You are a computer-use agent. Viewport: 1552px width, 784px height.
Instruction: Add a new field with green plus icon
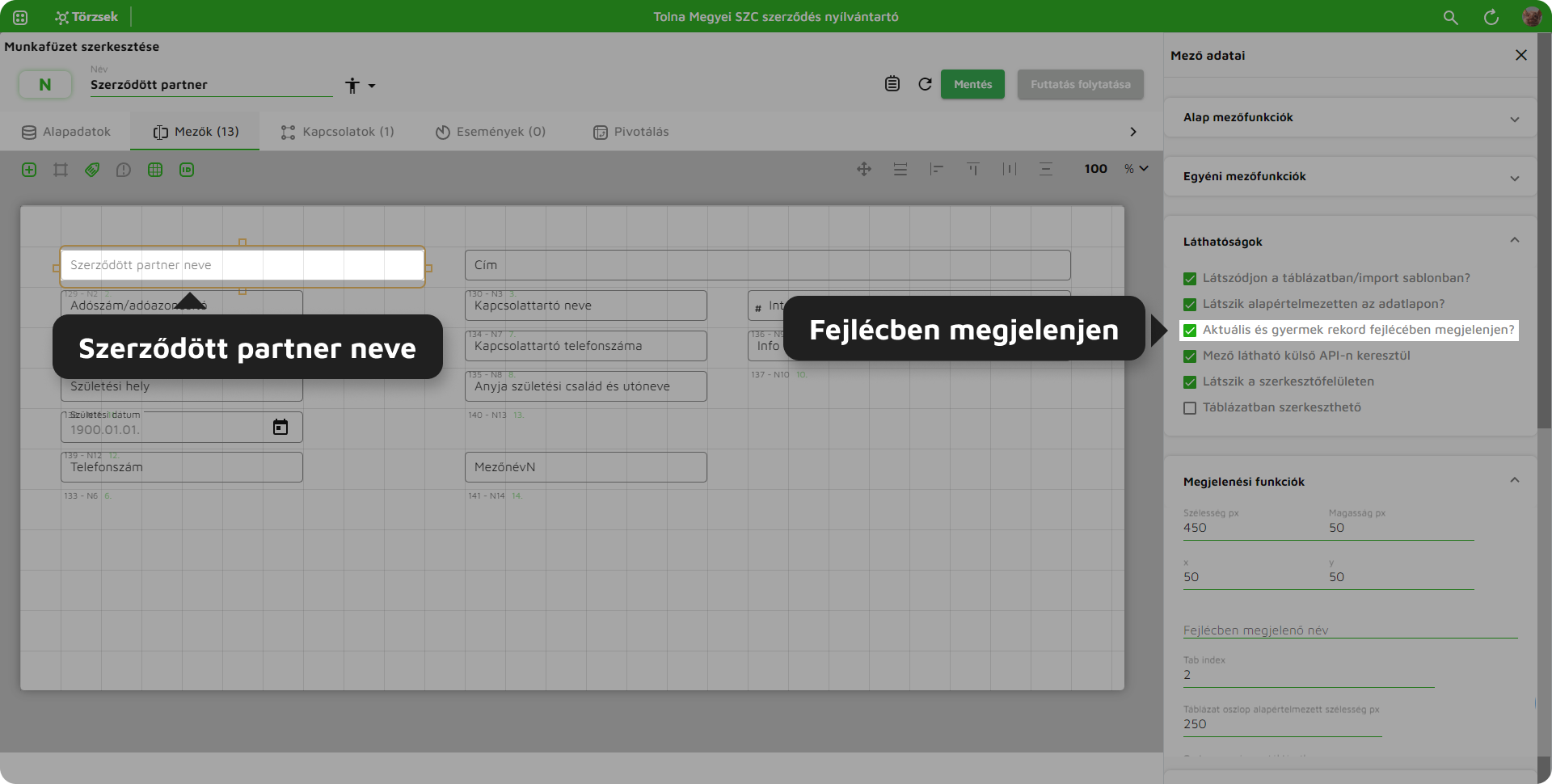29,170
